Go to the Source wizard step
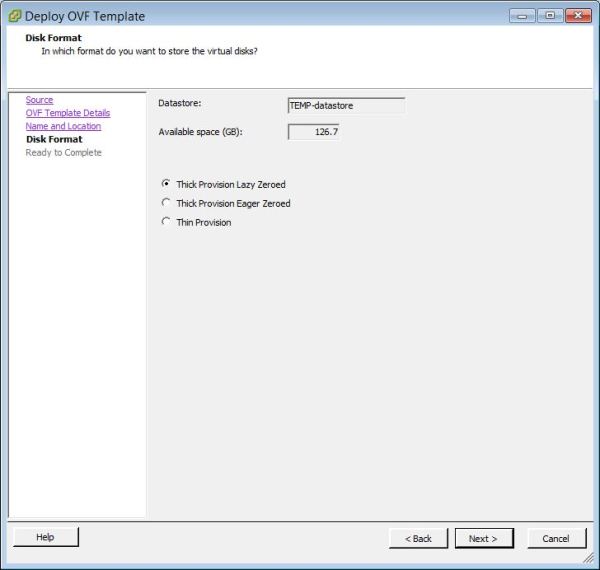 click(x=39, y=100)
